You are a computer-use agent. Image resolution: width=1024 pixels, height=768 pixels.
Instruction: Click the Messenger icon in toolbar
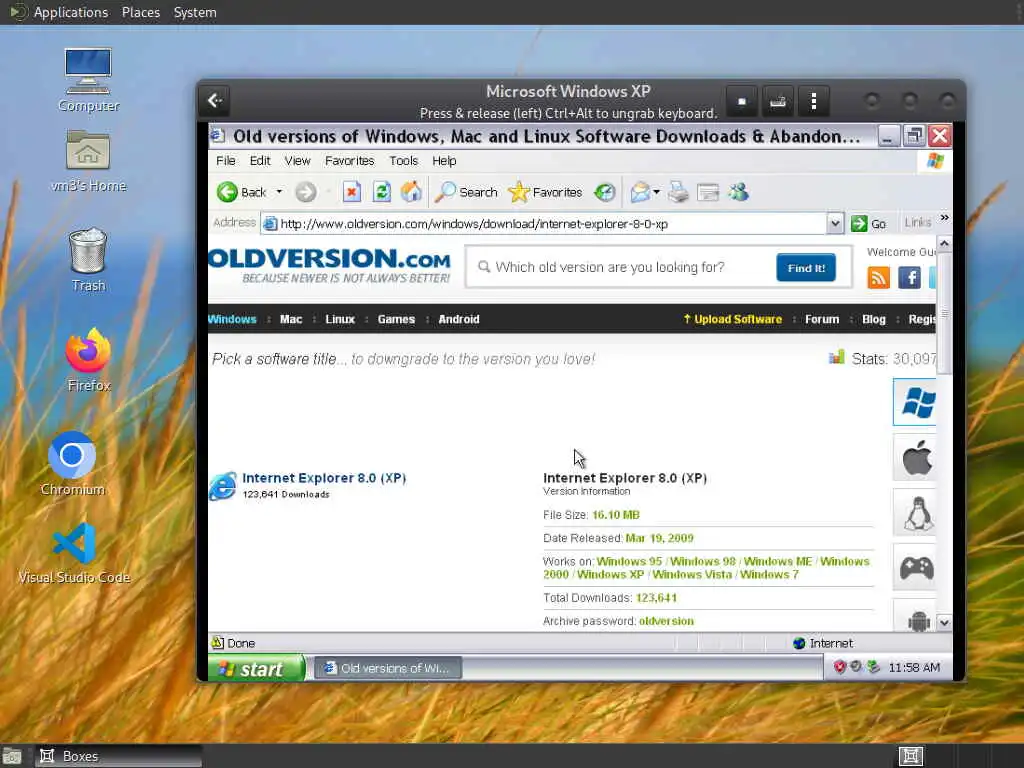tap(739, 192)
